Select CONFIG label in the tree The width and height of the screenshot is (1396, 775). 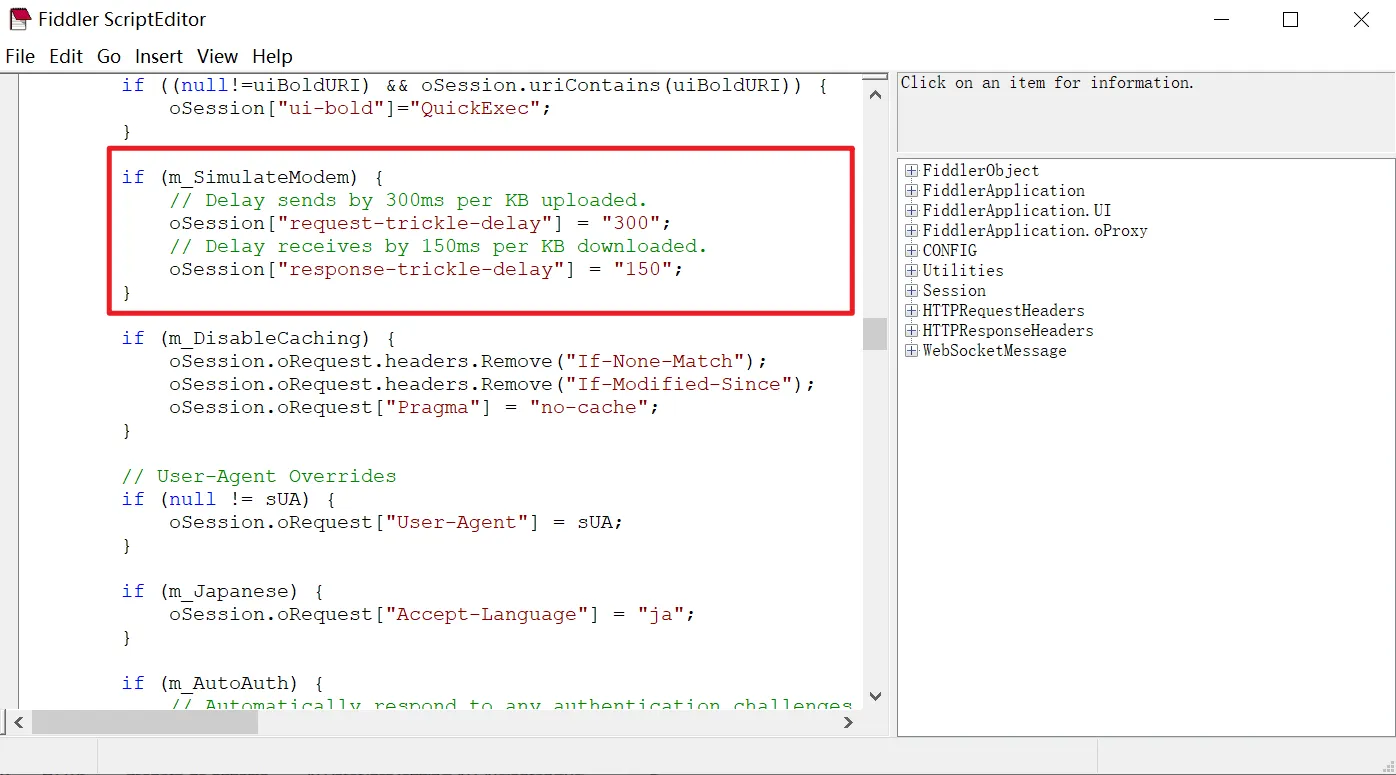coord(949,251)
